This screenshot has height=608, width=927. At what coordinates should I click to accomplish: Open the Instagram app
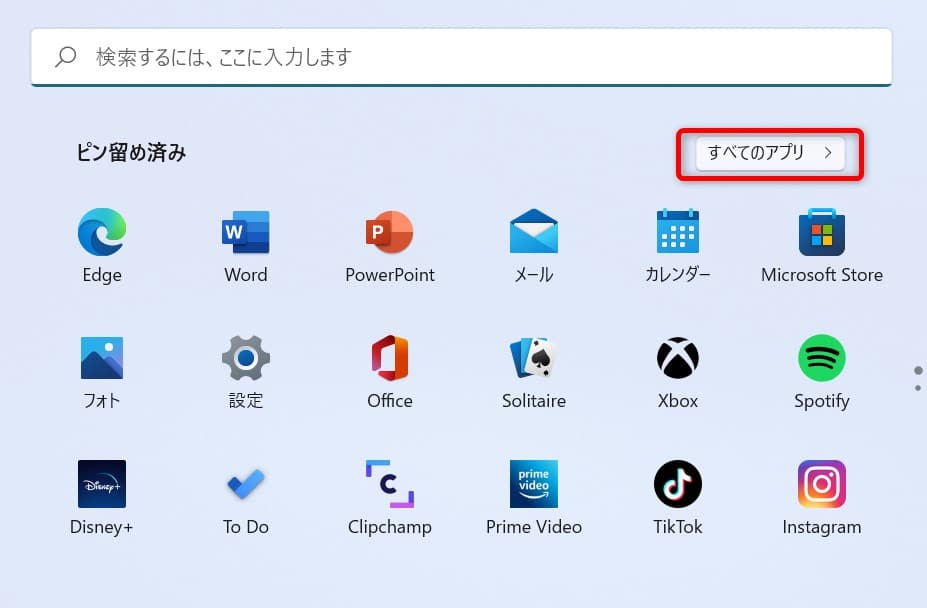(x=822, y=485)
